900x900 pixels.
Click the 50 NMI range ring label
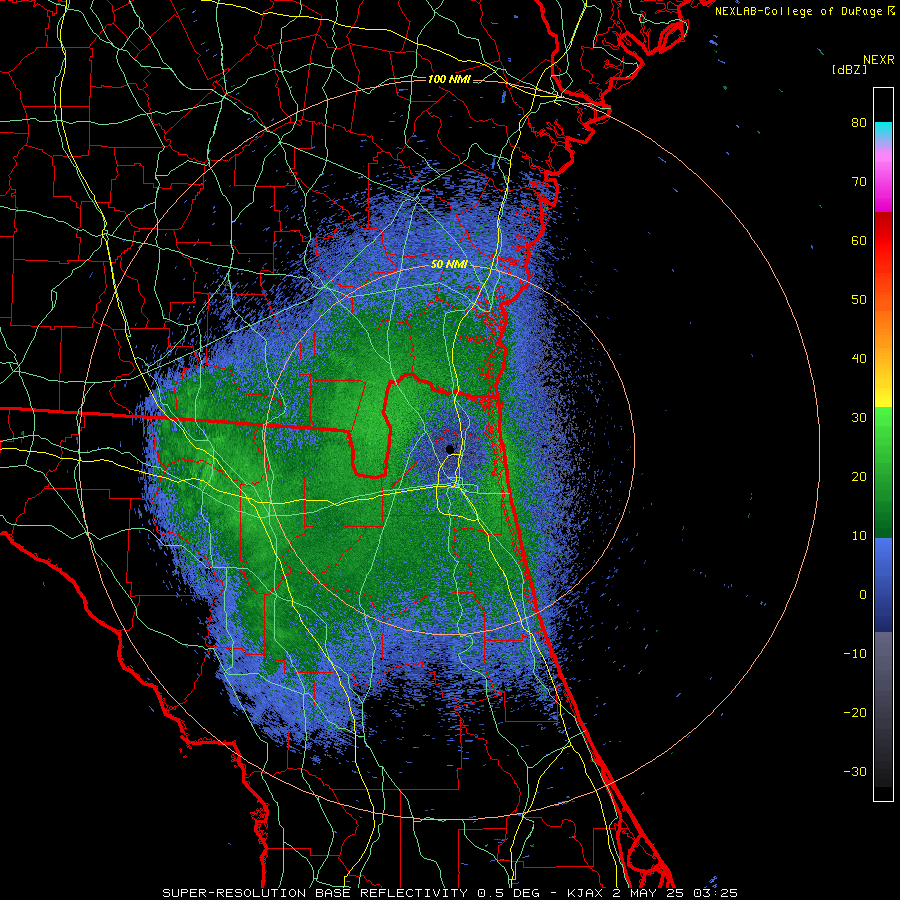[x=449, y=265]
